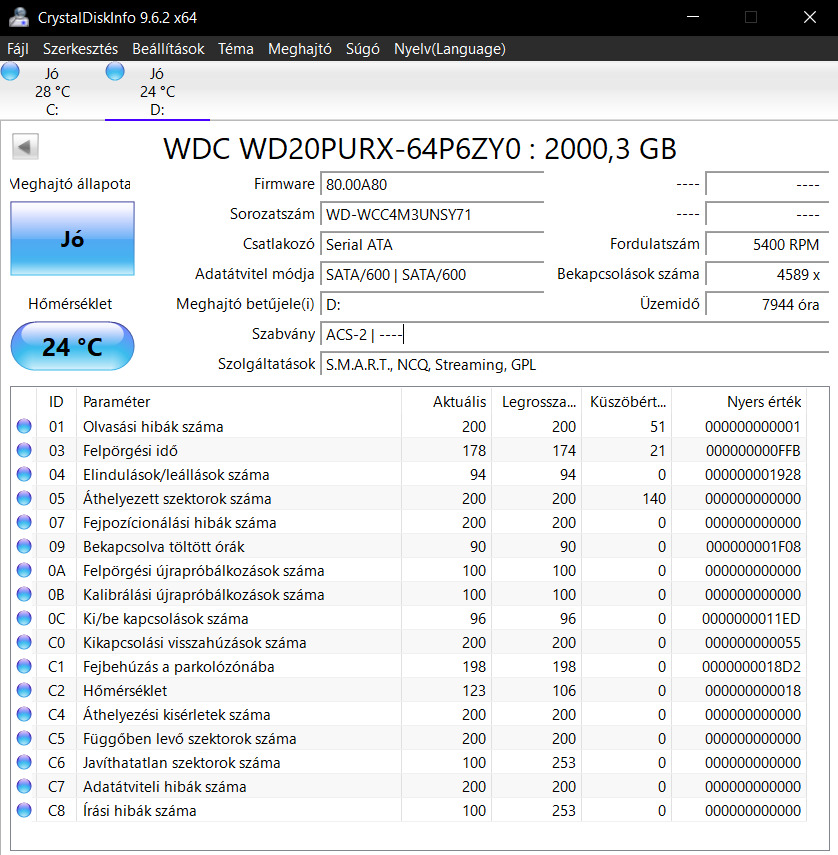This screenshot has height=855, width=838.
Task: Click the Paraméter column header
Action: [x=239, y=402]
